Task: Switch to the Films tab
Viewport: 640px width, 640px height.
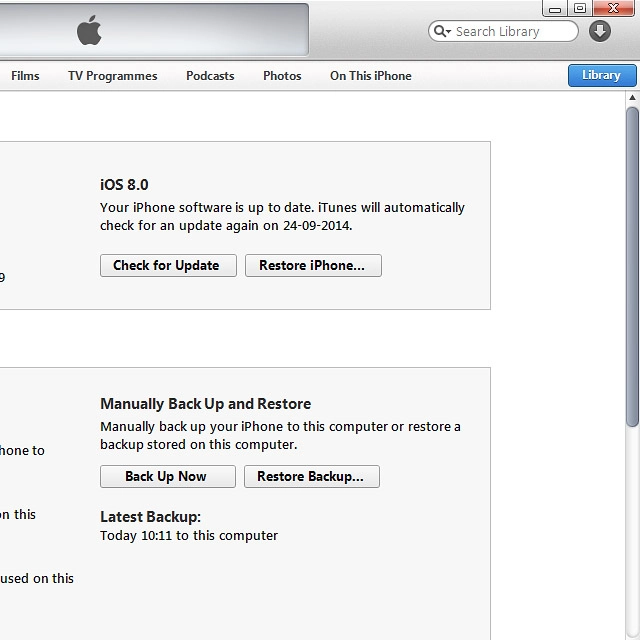Action: tap(25, 76)
